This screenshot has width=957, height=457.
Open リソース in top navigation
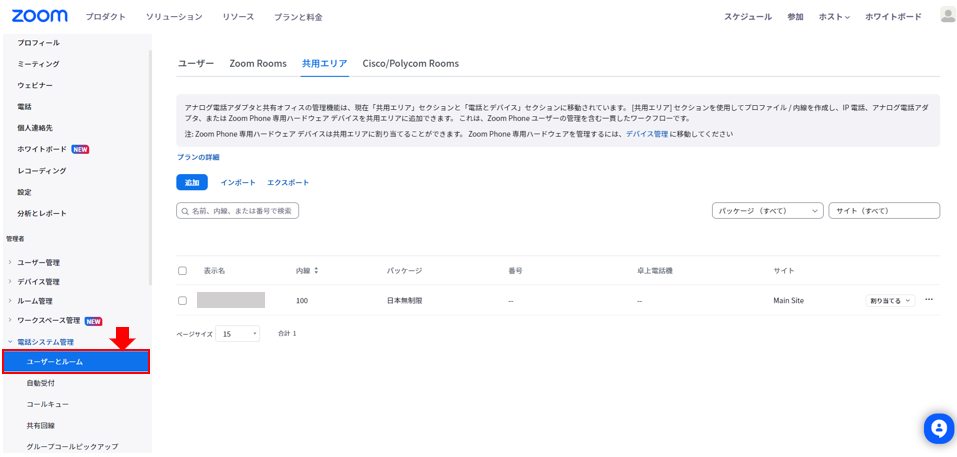[x=239, y=17]
